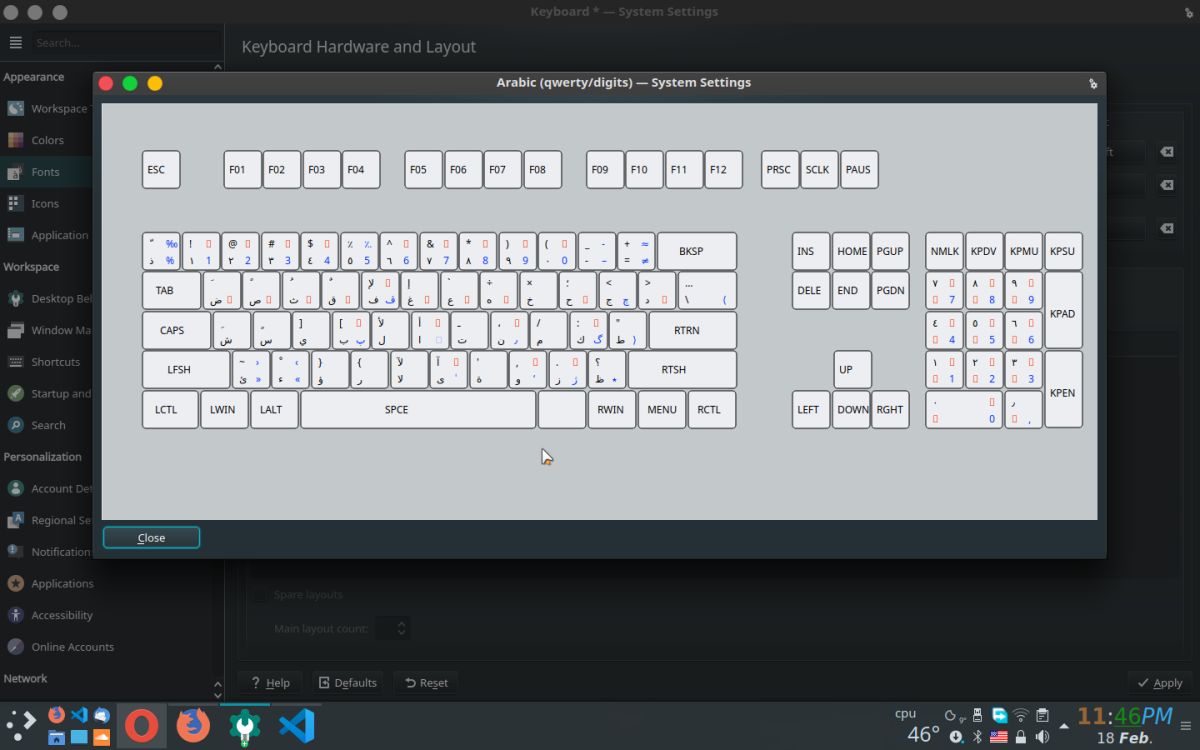
Task: Toggle the Spare layouts checkbox
Action: click(x=260, y=595)
